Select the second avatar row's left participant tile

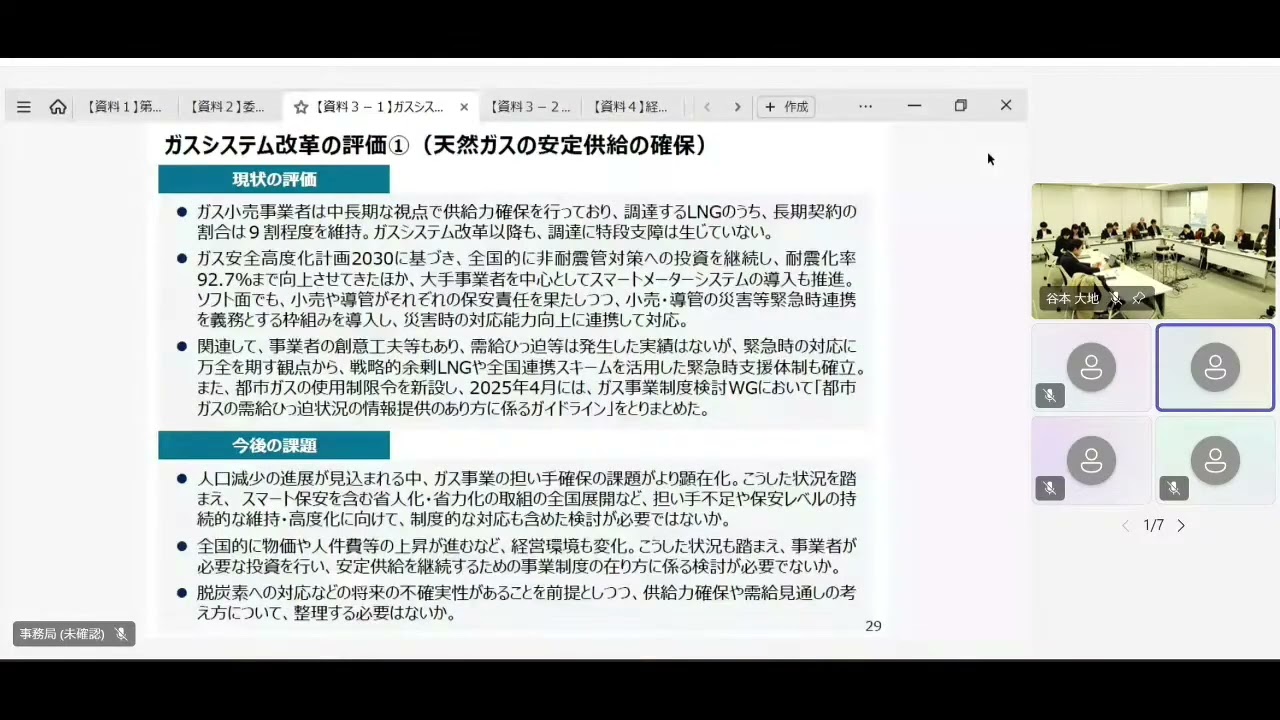(1092, 460)
